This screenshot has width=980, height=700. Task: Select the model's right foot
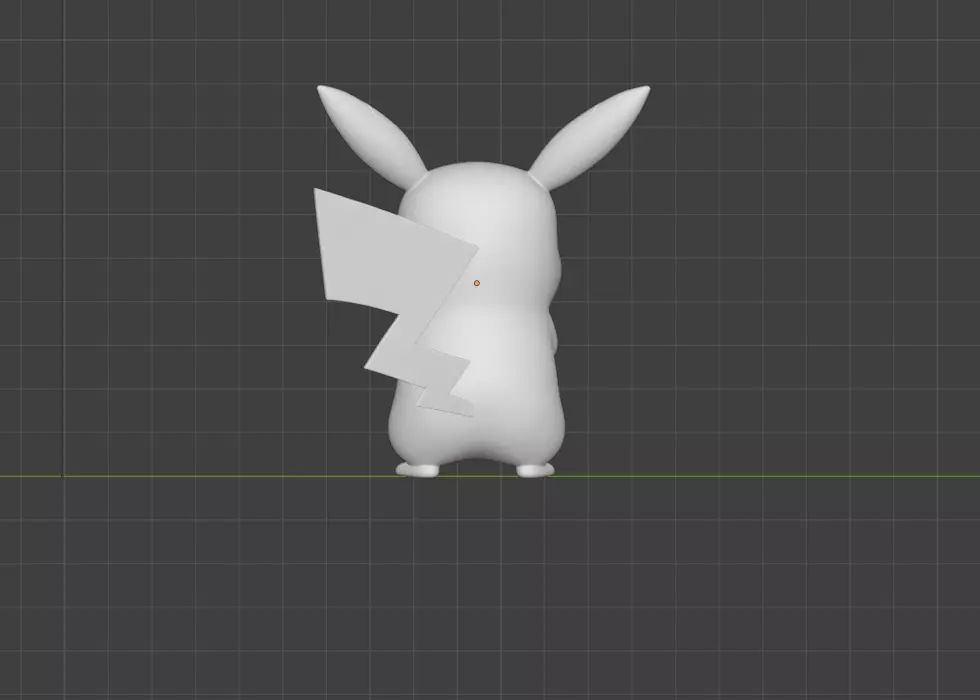click(x=535, y=469)
